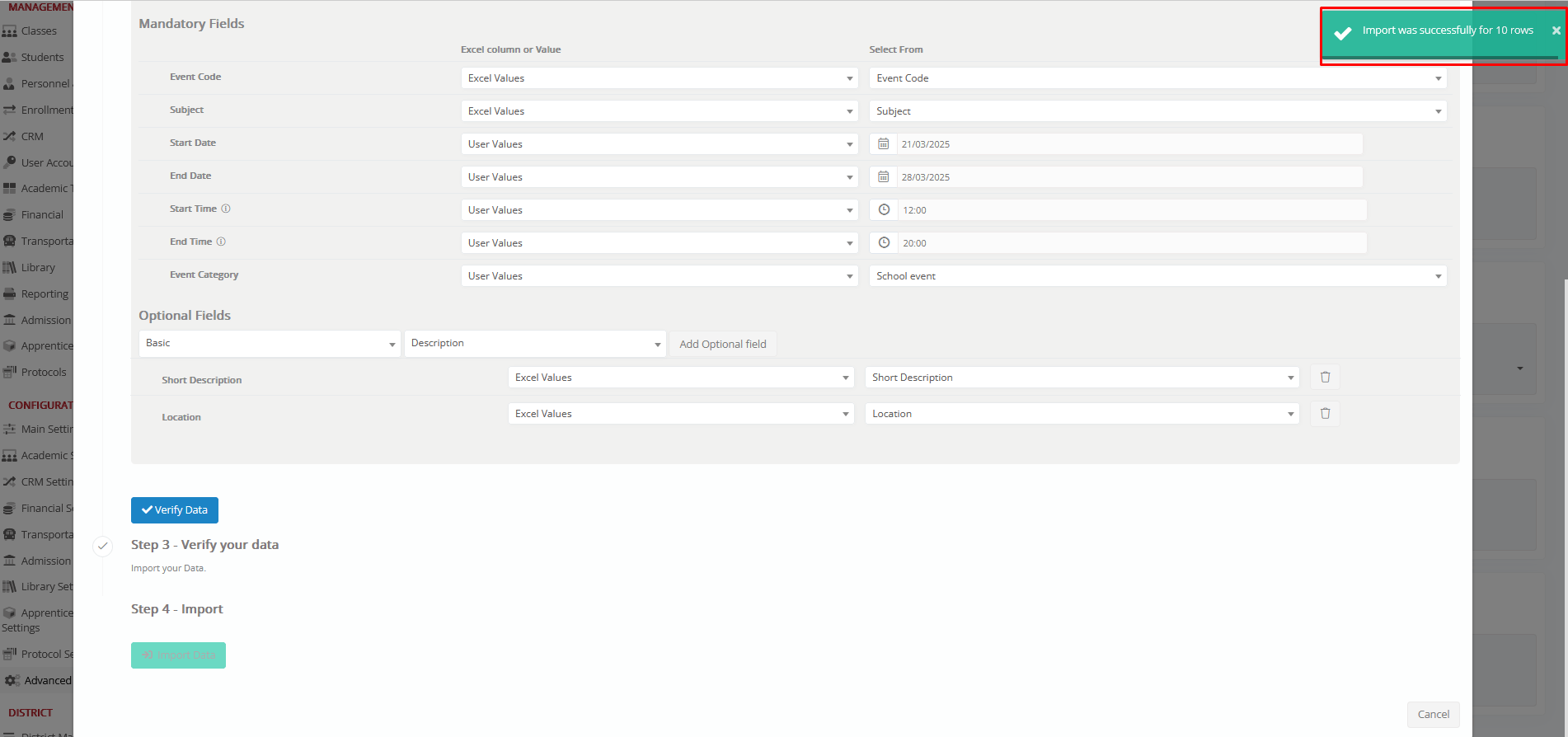Click the End Time clock icon
Image resolution: width=1568 pixels, height=737 pixels.
[884, 243]
